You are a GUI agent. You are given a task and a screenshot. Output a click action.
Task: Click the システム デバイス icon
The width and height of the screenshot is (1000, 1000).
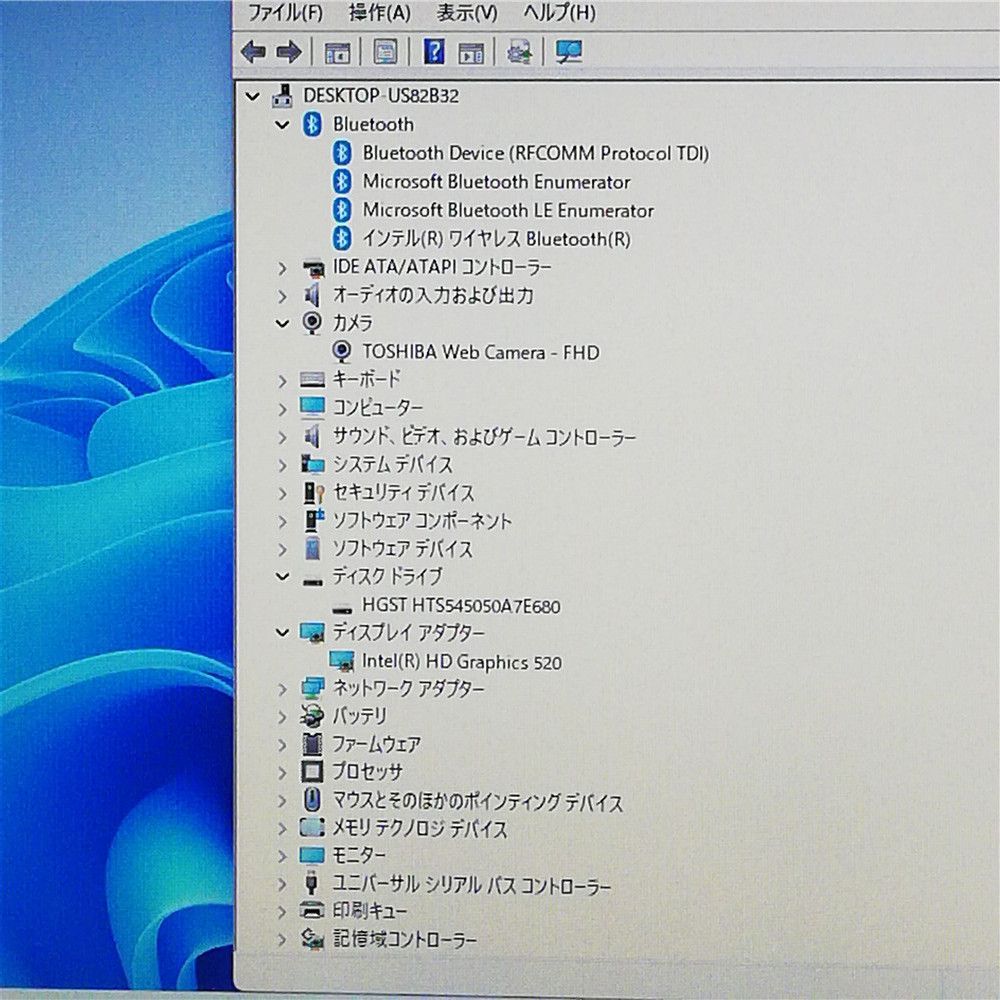[x=312, y=465]
